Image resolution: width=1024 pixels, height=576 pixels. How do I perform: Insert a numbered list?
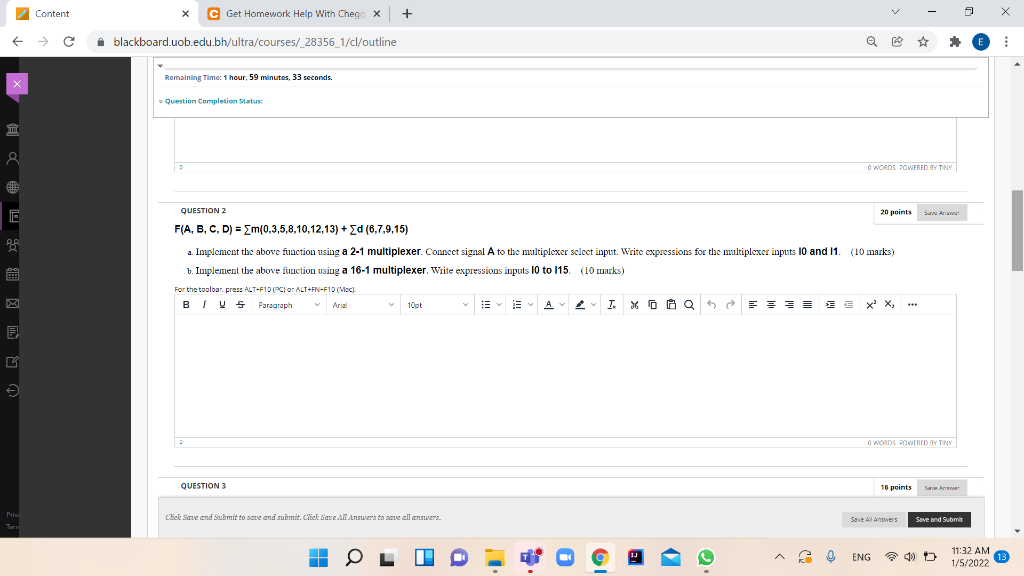(x=517, y=304)
